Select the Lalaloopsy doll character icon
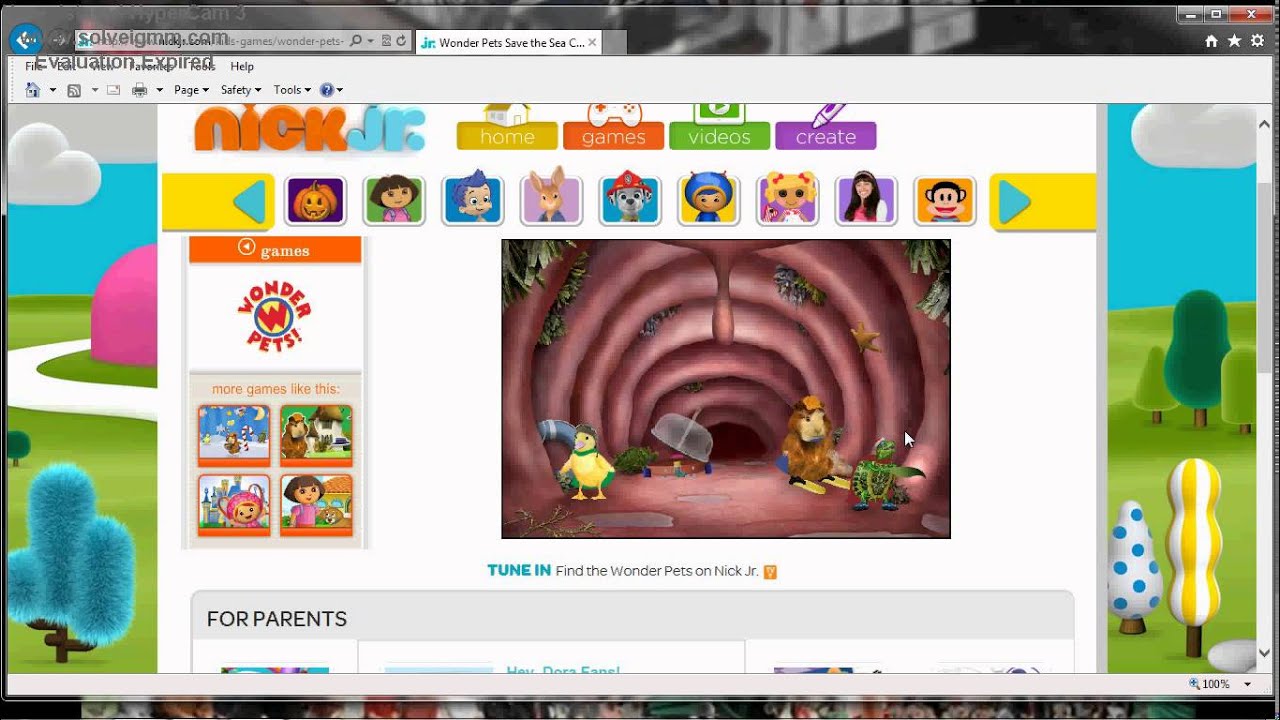 tap(787, 200)
